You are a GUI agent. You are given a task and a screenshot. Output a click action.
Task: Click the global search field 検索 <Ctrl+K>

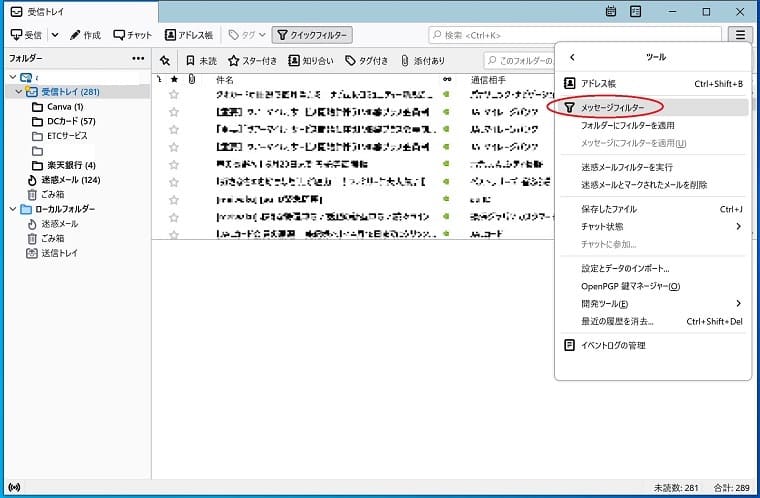[x=575, y=35]
